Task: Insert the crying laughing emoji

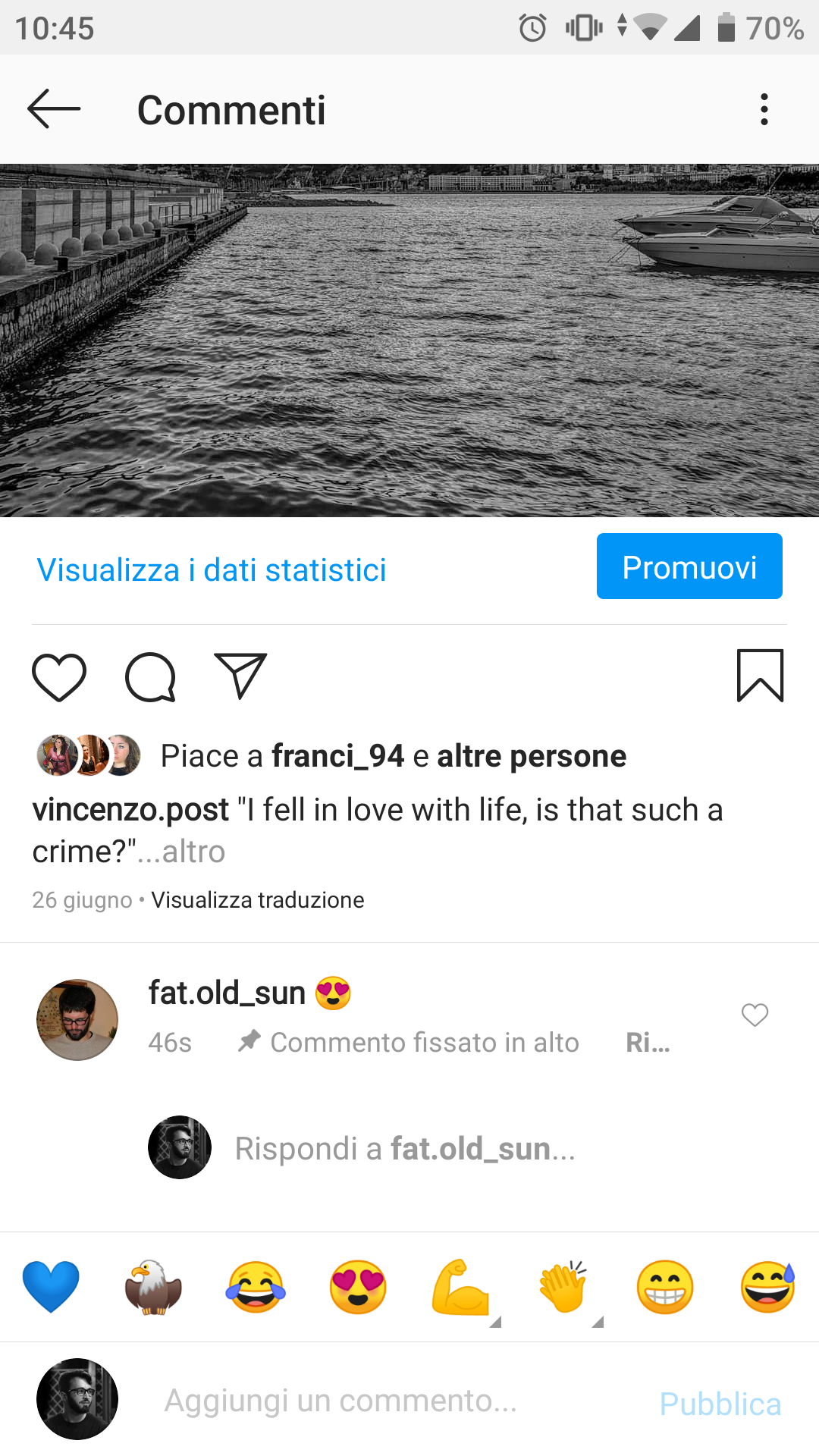Action: (x=256, y=1286)
